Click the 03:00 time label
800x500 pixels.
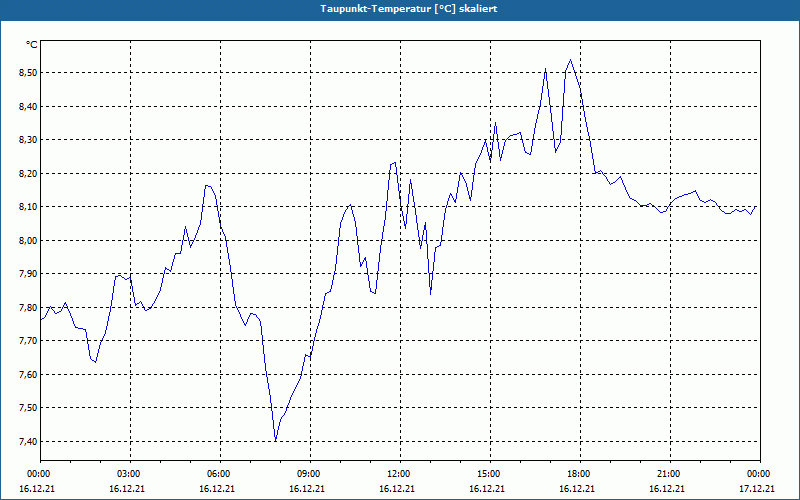(x=128, y=474)
